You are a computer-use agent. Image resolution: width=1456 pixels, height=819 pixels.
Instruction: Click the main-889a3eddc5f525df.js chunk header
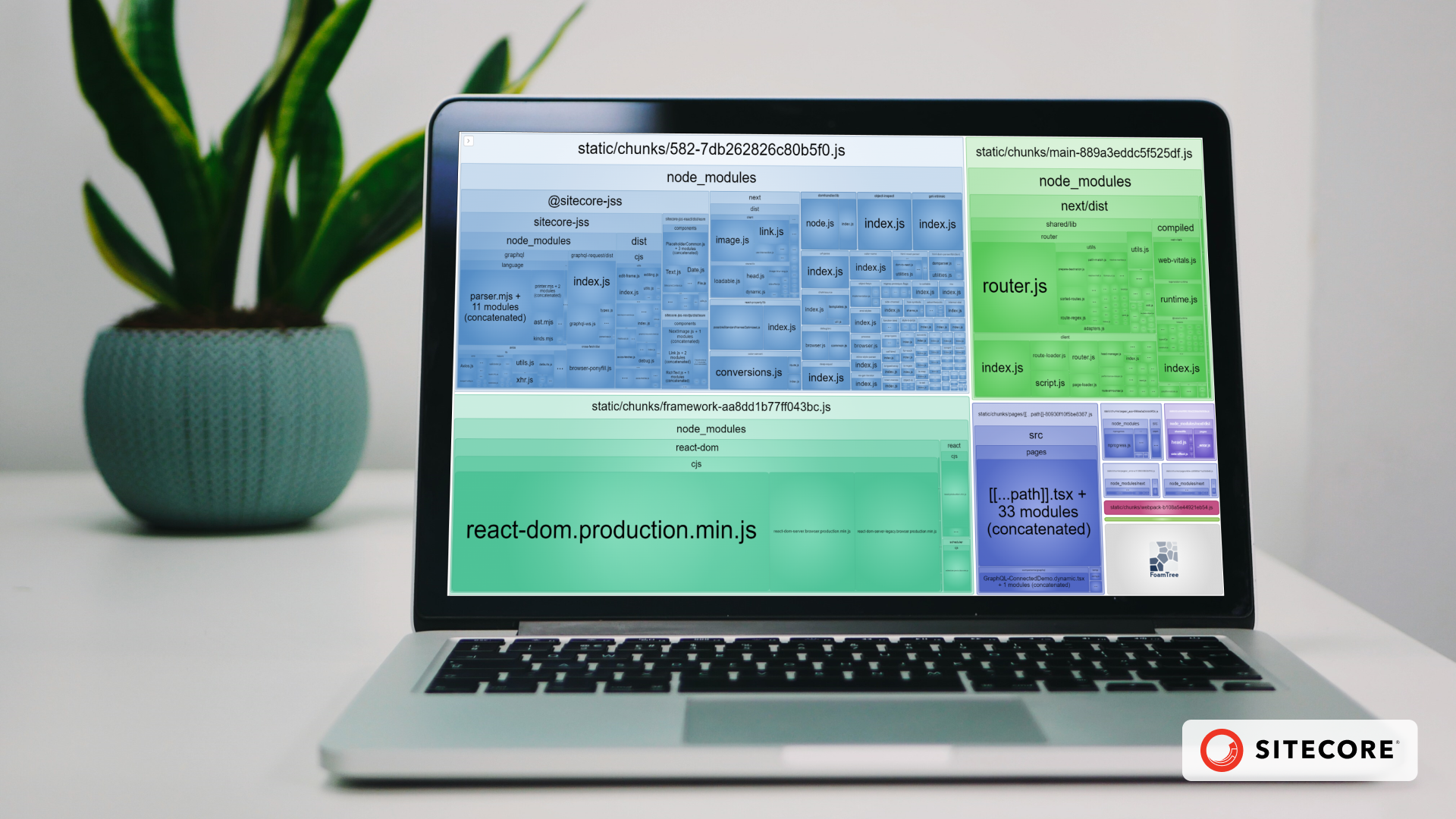click(1084, 152)
